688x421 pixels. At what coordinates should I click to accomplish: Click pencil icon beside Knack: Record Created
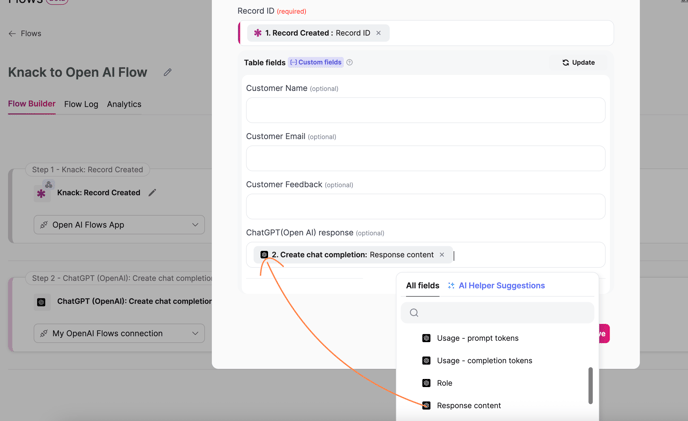152,193
